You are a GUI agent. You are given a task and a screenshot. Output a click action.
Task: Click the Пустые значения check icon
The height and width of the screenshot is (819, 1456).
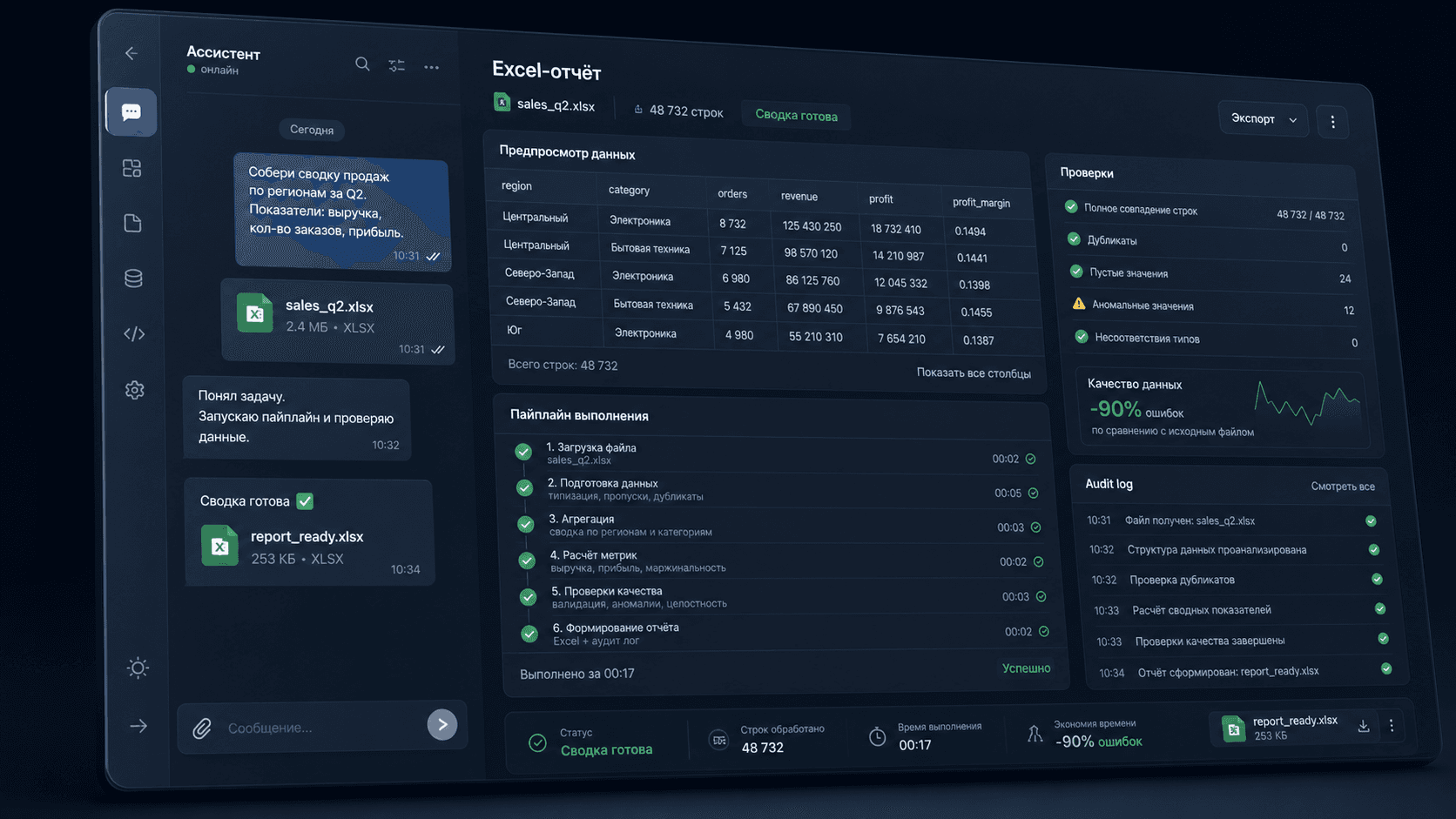click(1076, 272)
